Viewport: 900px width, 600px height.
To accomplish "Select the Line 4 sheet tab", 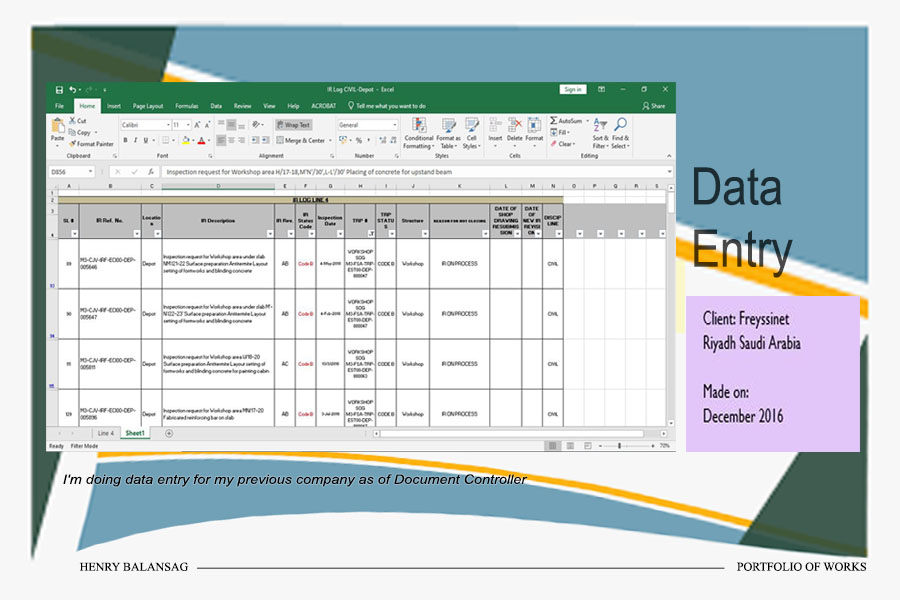I will pos(106,433).
